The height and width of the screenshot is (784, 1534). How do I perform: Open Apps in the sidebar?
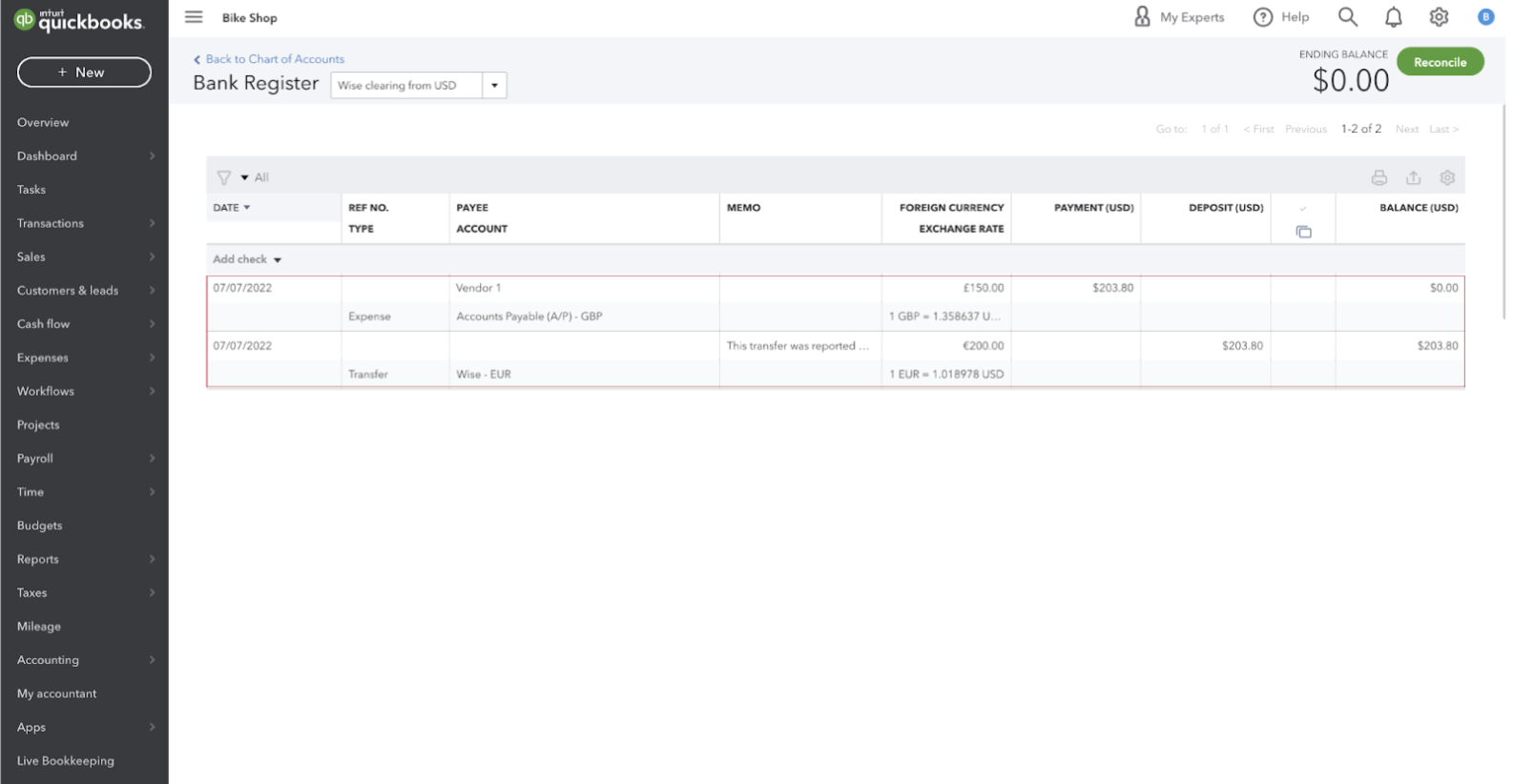[31, 728]
